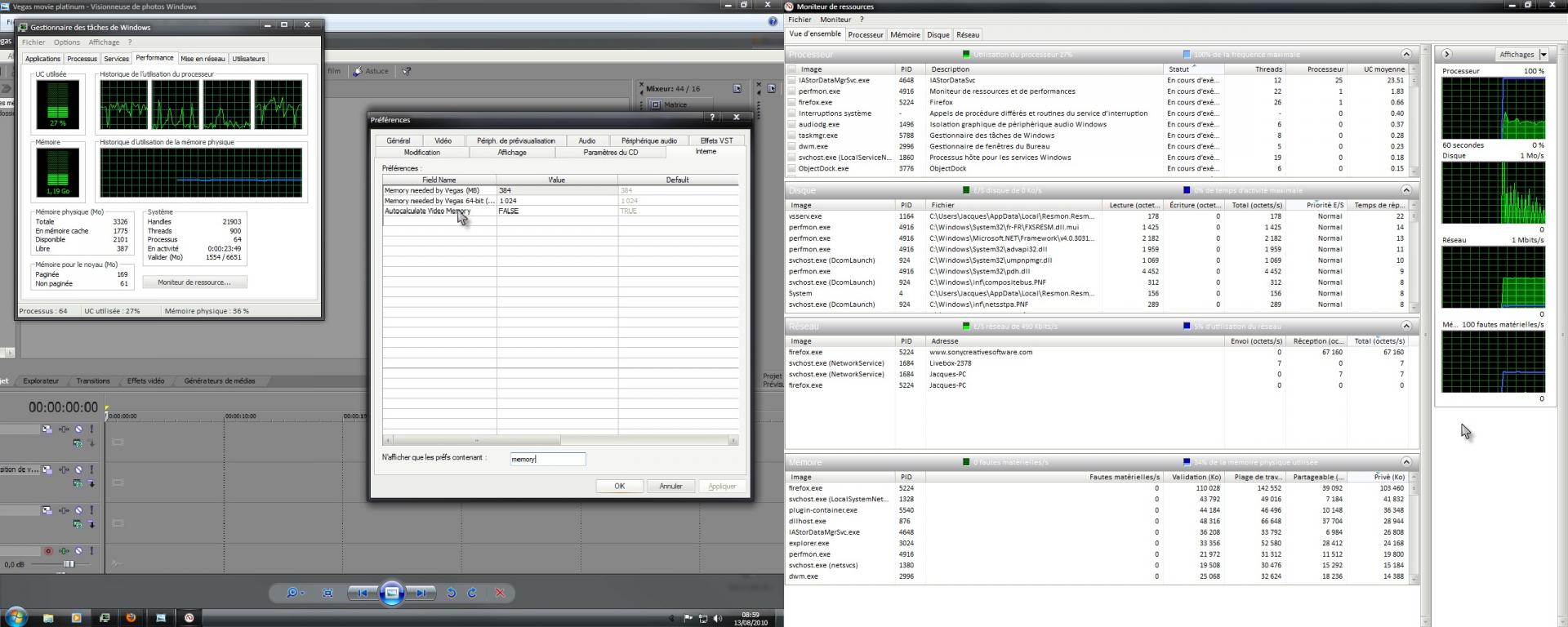
Task: Click the rotate counterclockwise icon in photo viewer
Action: 451,593
